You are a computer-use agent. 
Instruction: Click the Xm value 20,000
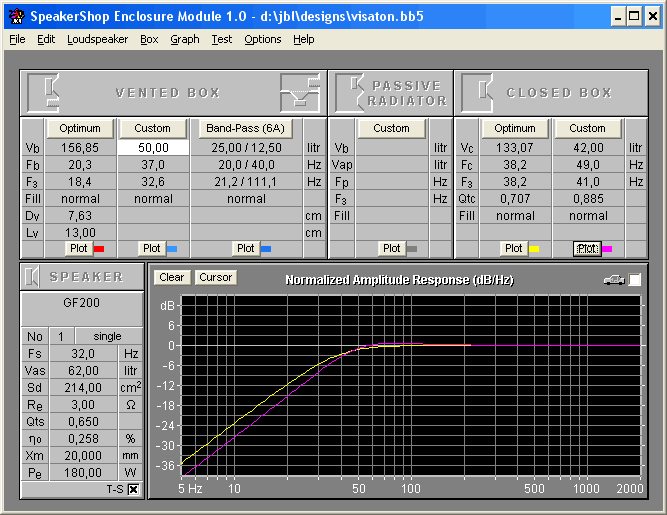[83, 455]
